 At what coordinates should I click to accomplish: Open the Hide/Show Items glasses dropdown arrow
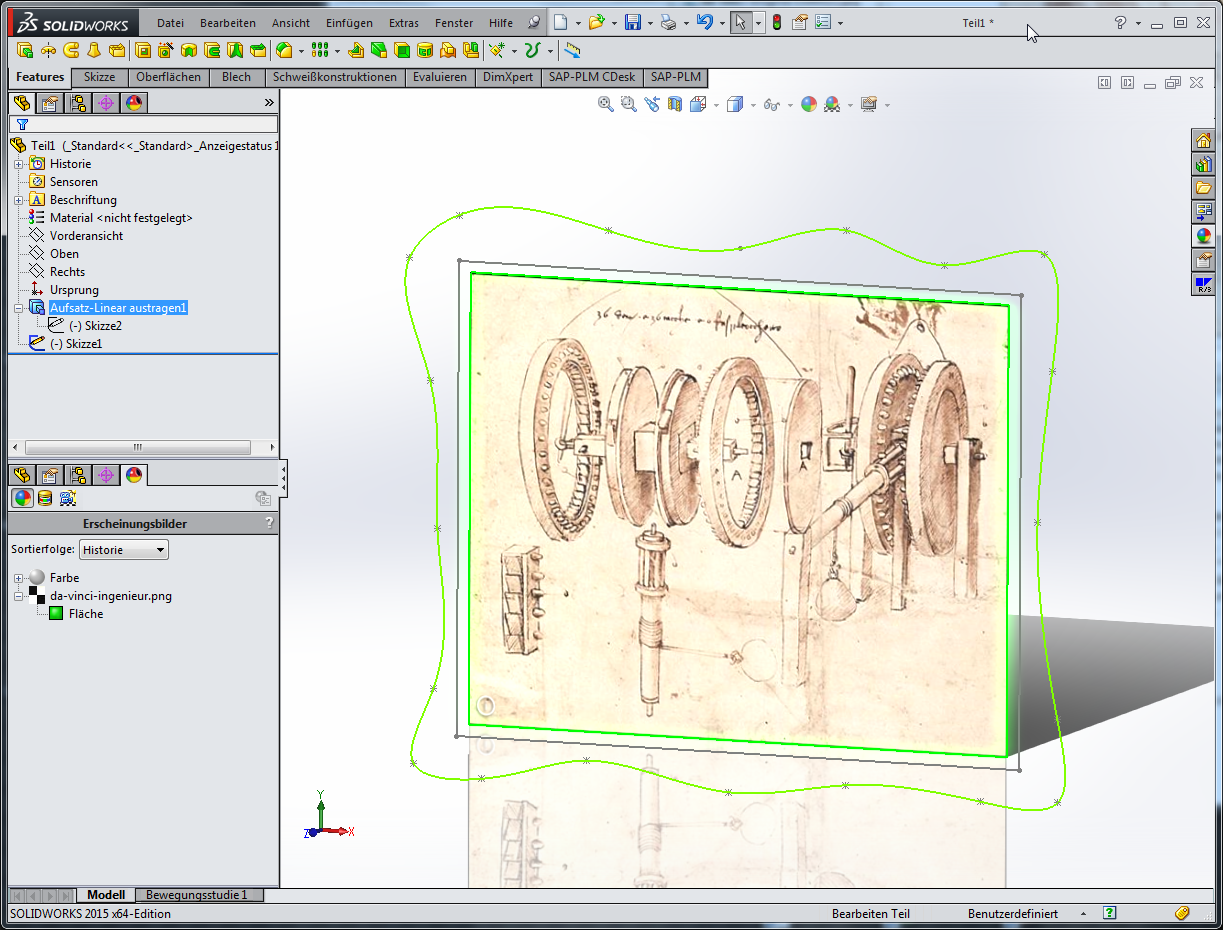click(790, 105)
